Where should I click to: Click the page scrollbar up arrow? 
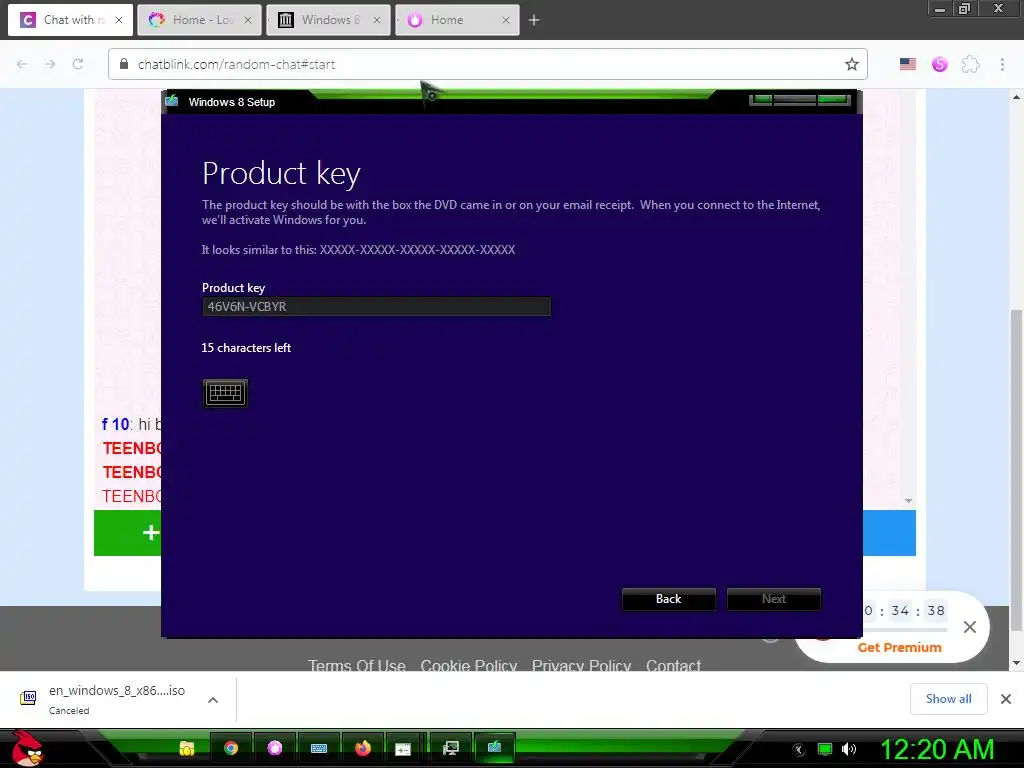click(x=1016, y=97)
